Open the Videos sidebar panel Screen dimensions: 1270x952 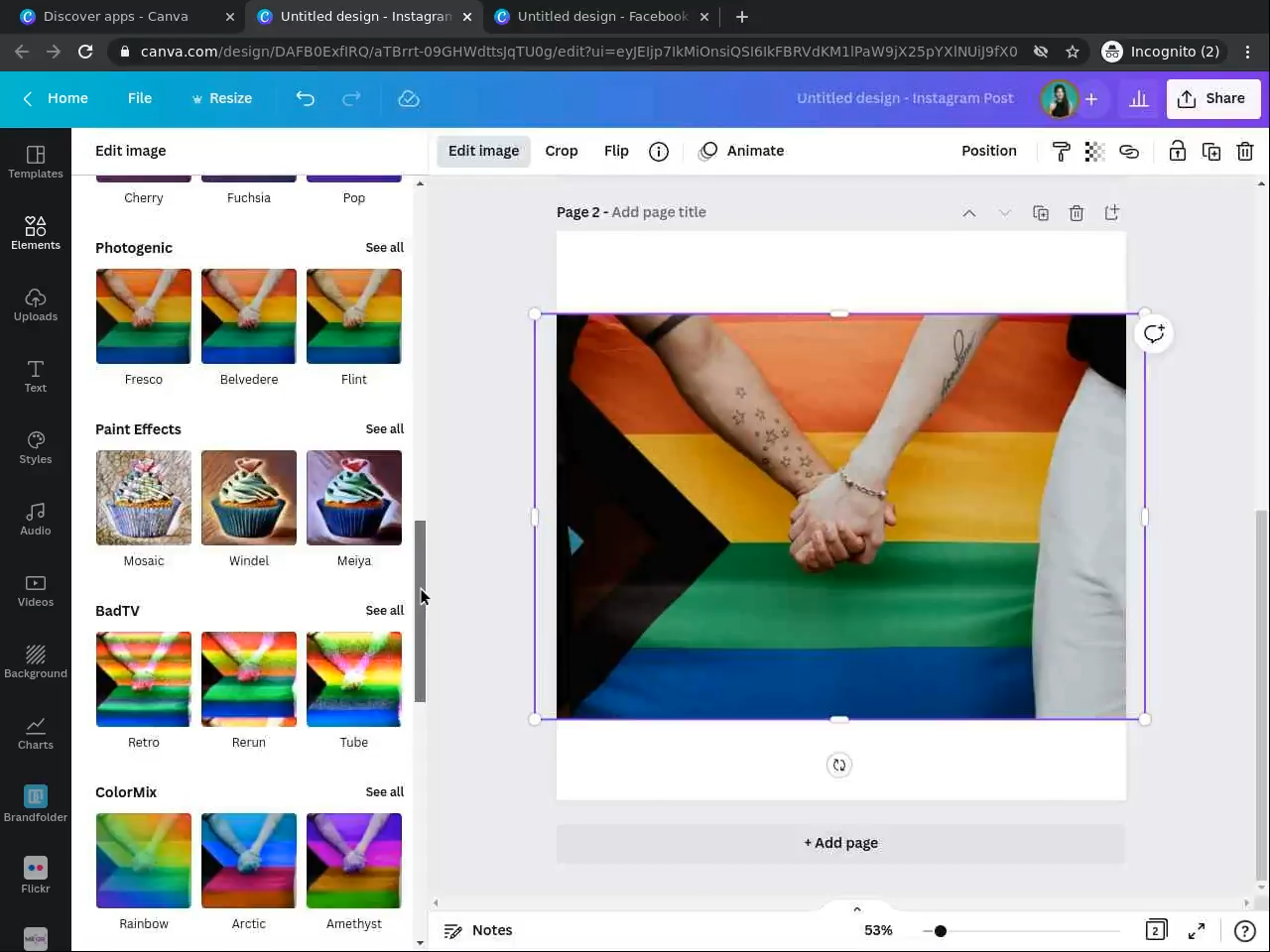(x=36, y=589)
